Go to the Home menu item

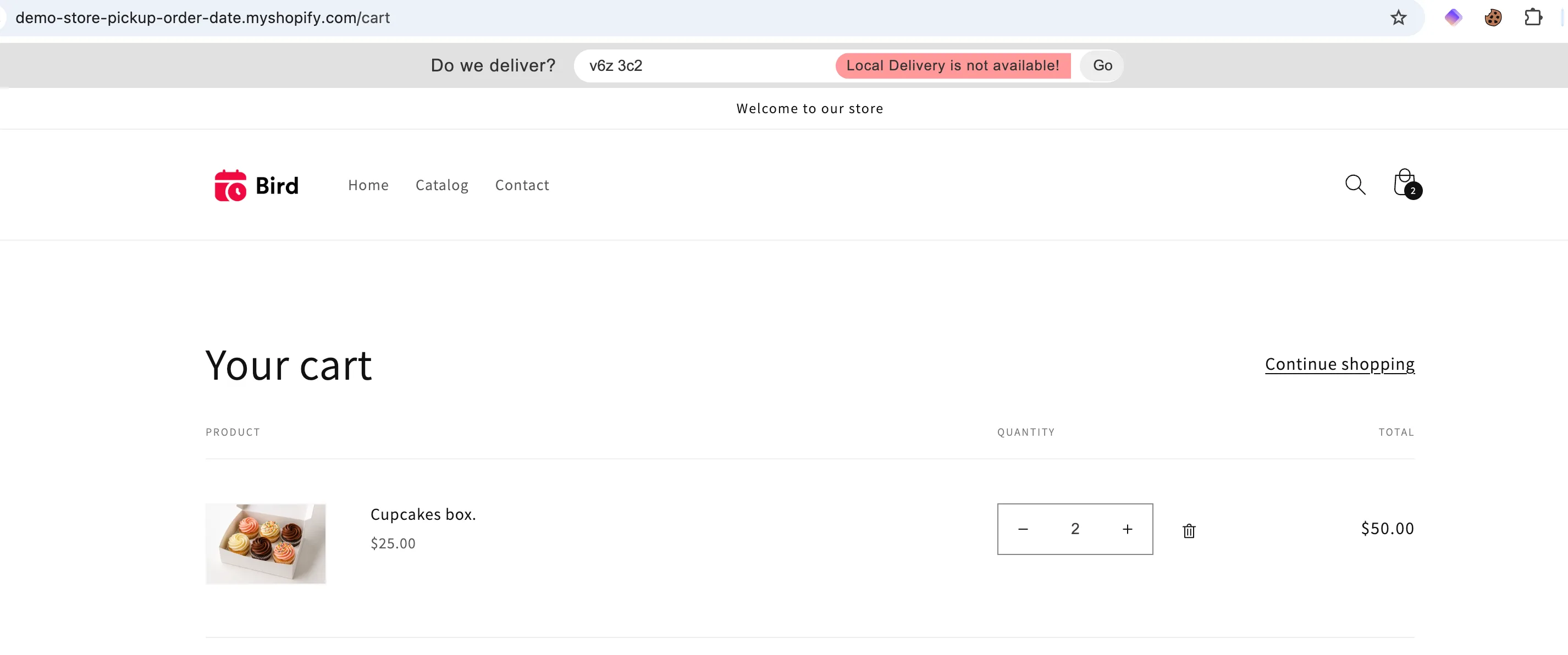(368, 185)
